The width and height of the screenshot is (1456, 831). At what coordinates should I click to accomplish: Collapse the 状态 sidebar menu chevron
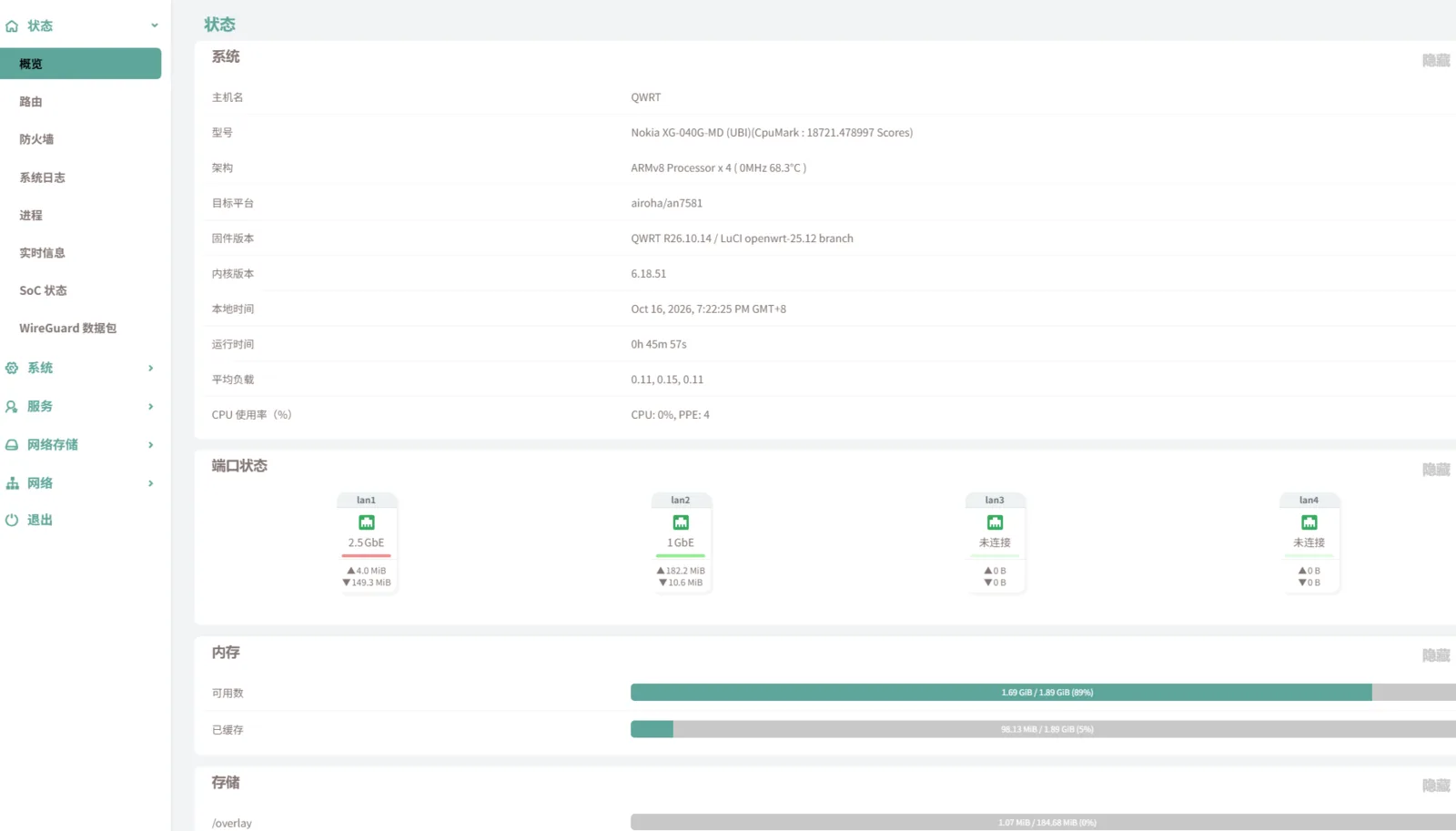point(155,25)
